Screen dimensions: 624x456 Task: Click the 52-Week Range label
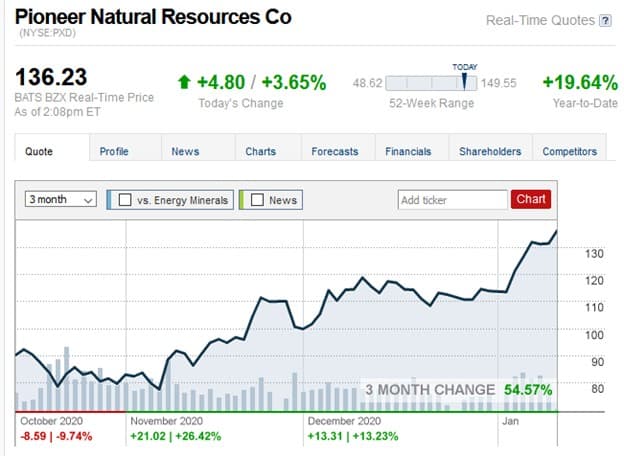[431, 103]
